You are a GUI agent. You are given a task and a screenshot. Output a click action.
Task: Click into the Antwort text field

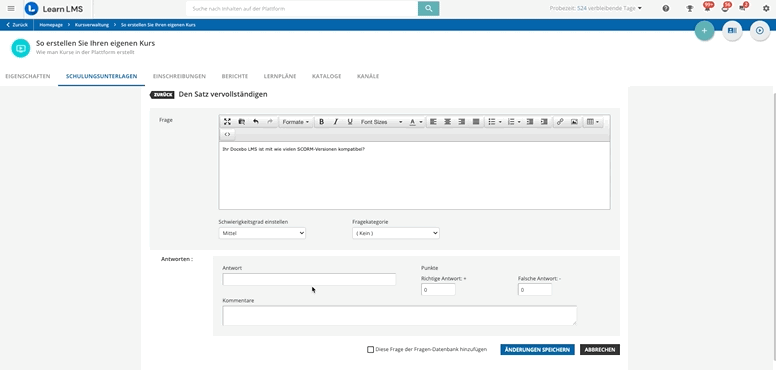click(309, 279)
